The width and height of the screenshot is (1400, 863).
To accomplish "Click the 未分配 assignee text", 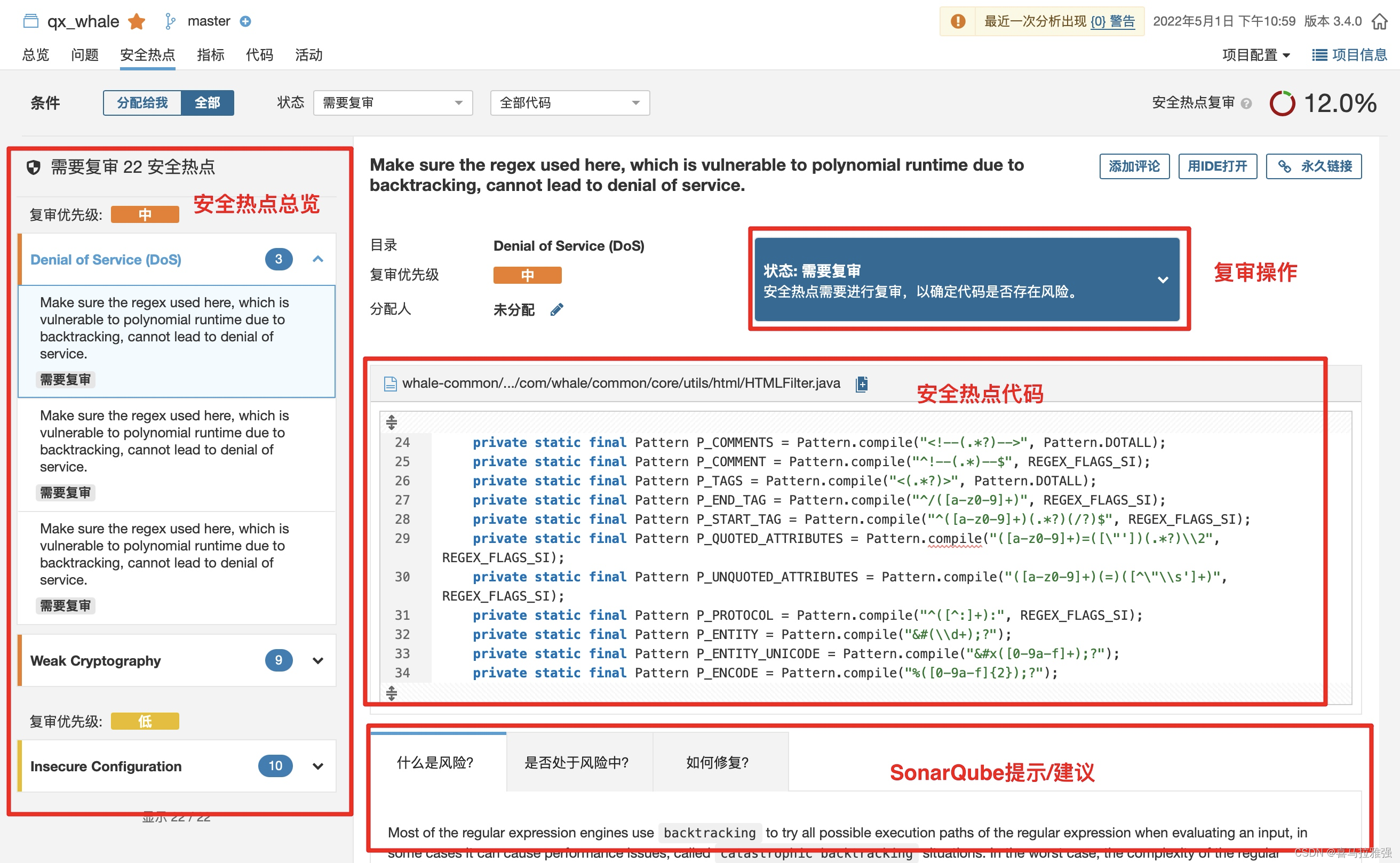I will (x=514, y=310).
